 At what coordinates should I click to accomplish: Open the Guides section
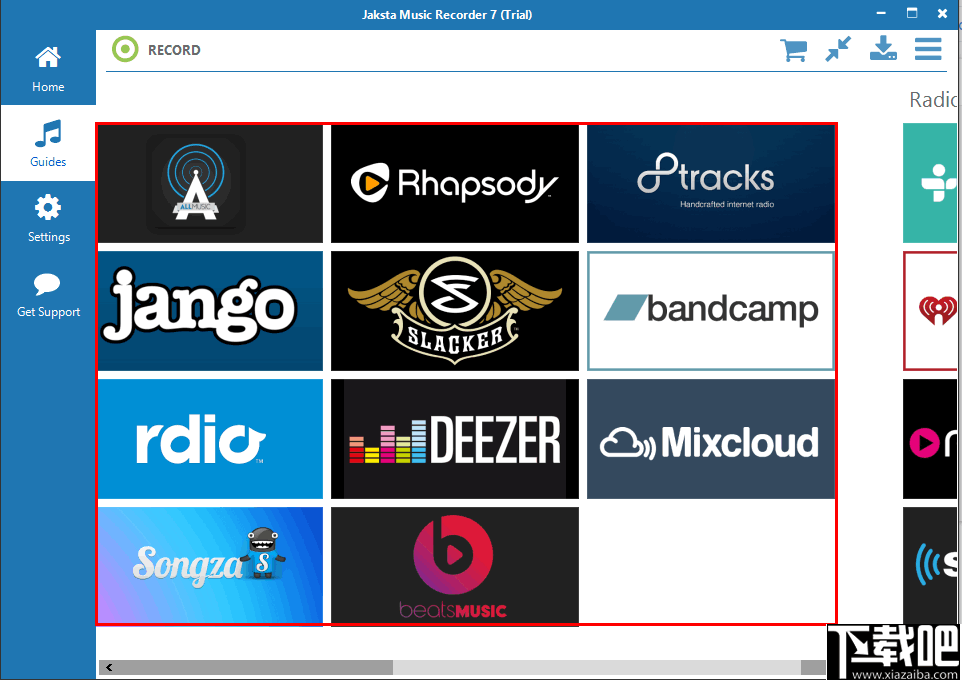[x=48, y=143]
